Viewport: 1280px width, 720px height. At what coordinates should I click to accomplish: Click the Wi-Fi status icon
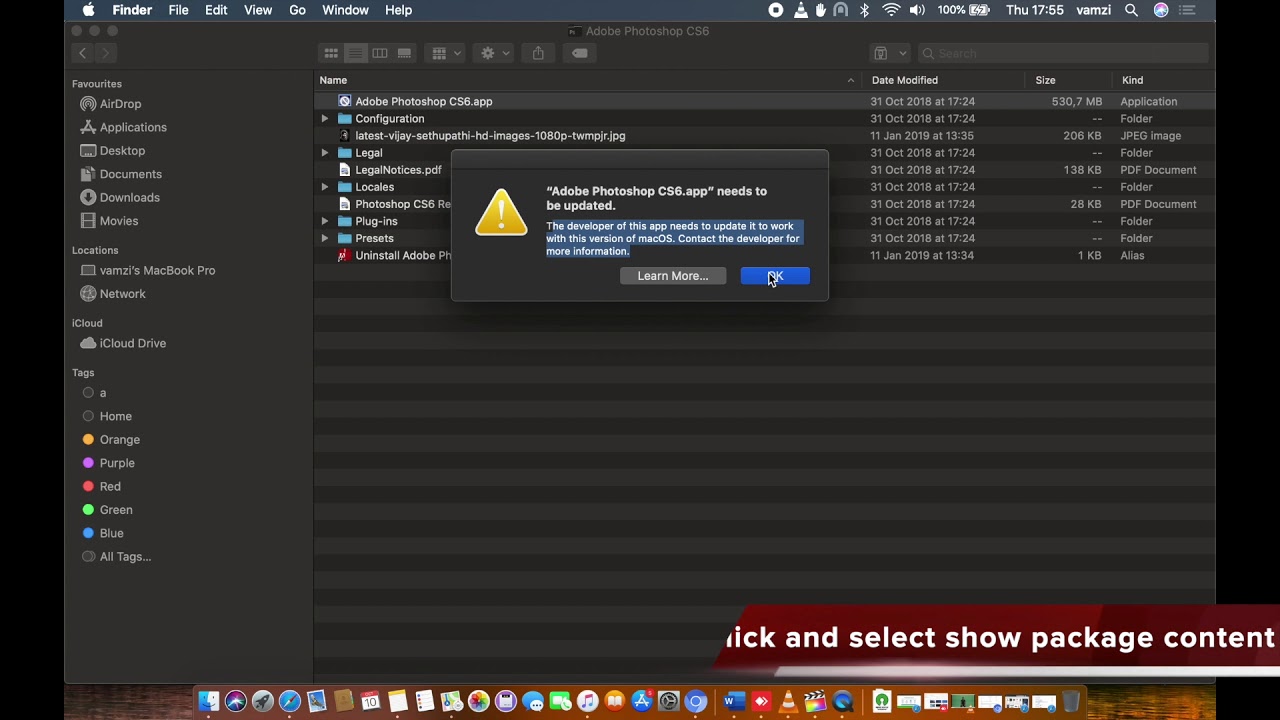coord(890,10)
